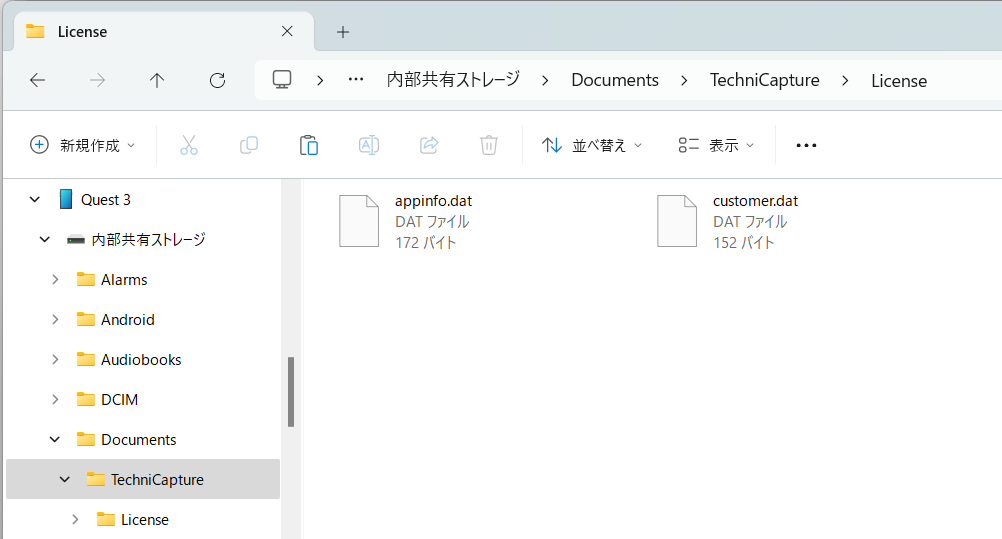The image size is (1002, 539).
Task: Click TechniCapture in the breadcrumb path
Action: pyautogui.click(x=764, y=80)
